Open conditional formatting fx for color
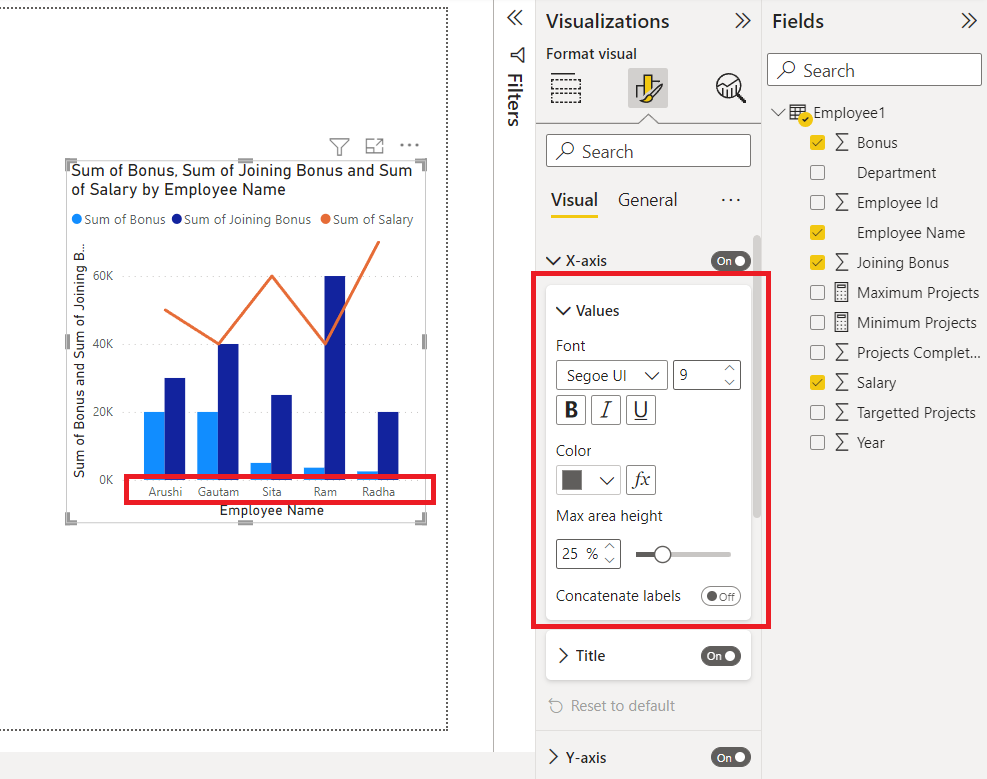The image size is (987, 779). tap(641, 480)
